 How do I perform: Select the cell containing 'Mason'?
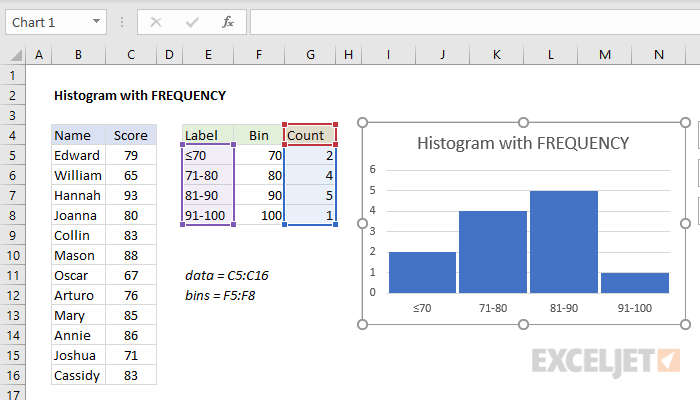[x=79, y=256]
